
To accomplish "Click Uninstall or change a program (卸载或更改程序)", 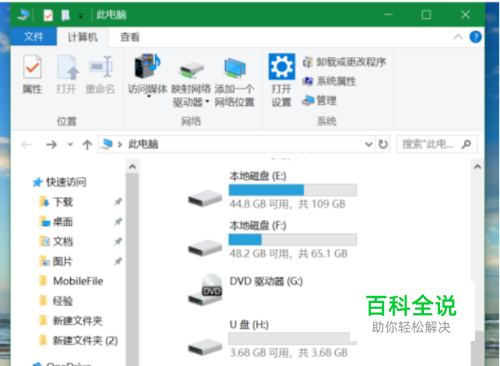I will [345, 62].
